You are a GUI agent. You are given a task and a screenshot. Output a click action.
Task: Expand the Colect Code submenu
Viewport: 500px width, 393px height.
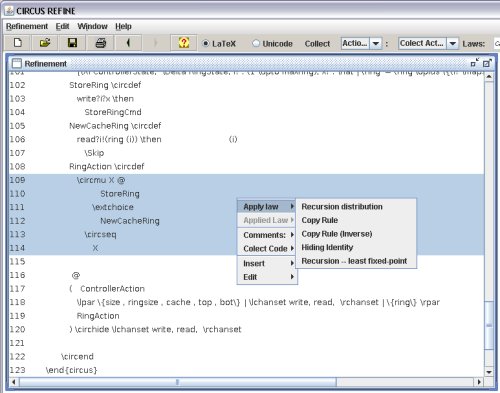tap(267, 249)
